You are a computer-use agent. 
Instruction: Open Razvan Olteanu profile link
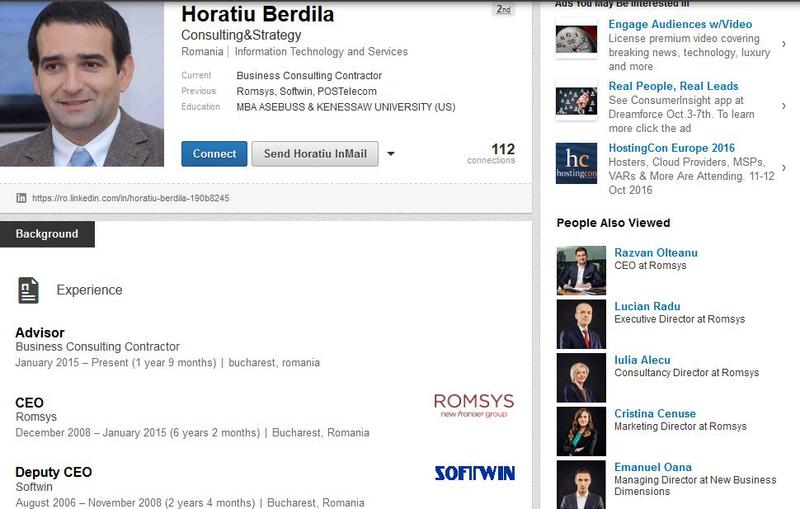click(x=656, y=252)
